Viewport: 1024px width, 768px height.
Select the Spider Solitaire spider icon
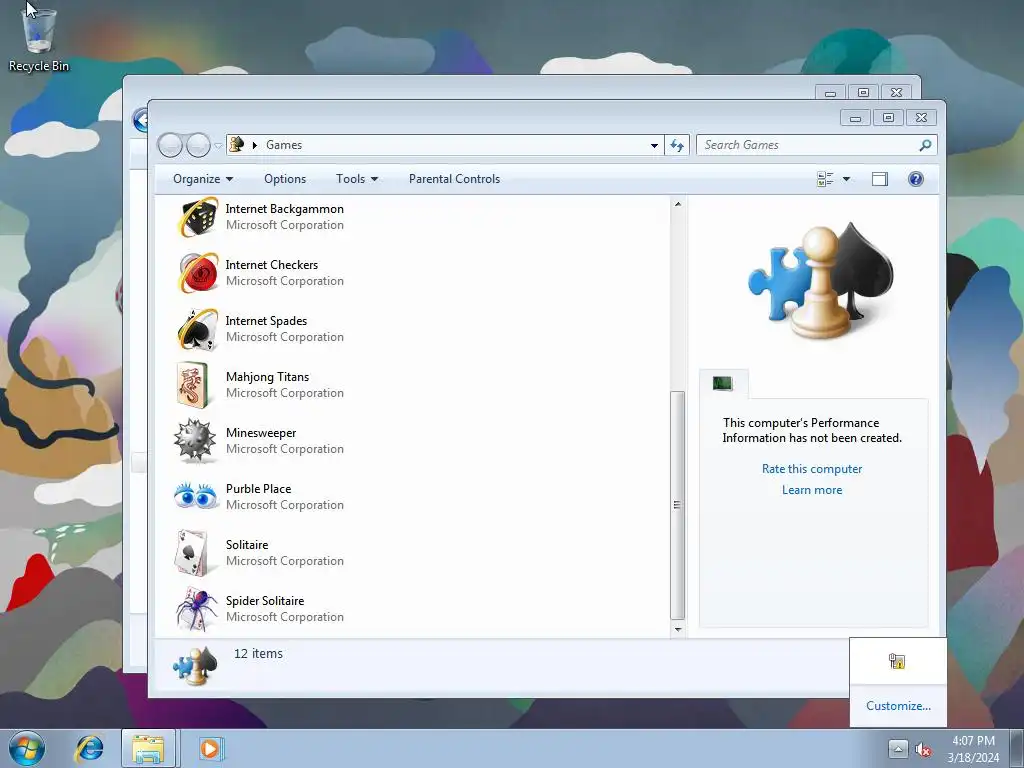pyautogui.click(x=197, y=609)
